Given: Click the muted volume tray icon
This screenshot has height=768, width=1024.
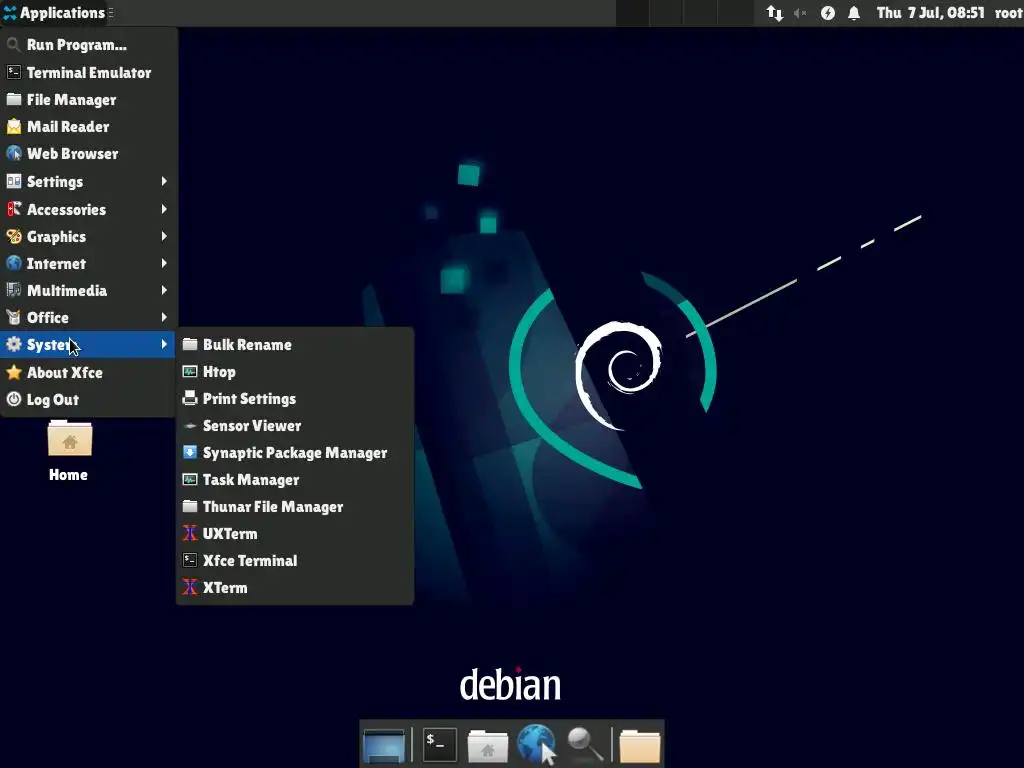Looking at the screenshot, I should [x=801, y=13].
